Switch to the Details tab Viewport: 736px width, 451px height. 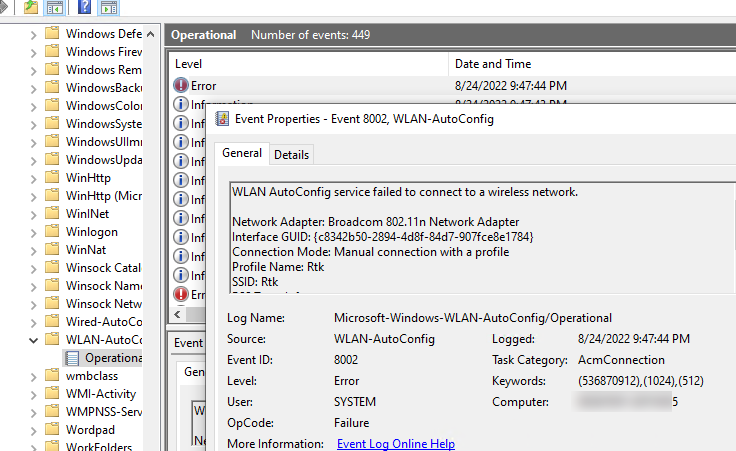point(291,155)
